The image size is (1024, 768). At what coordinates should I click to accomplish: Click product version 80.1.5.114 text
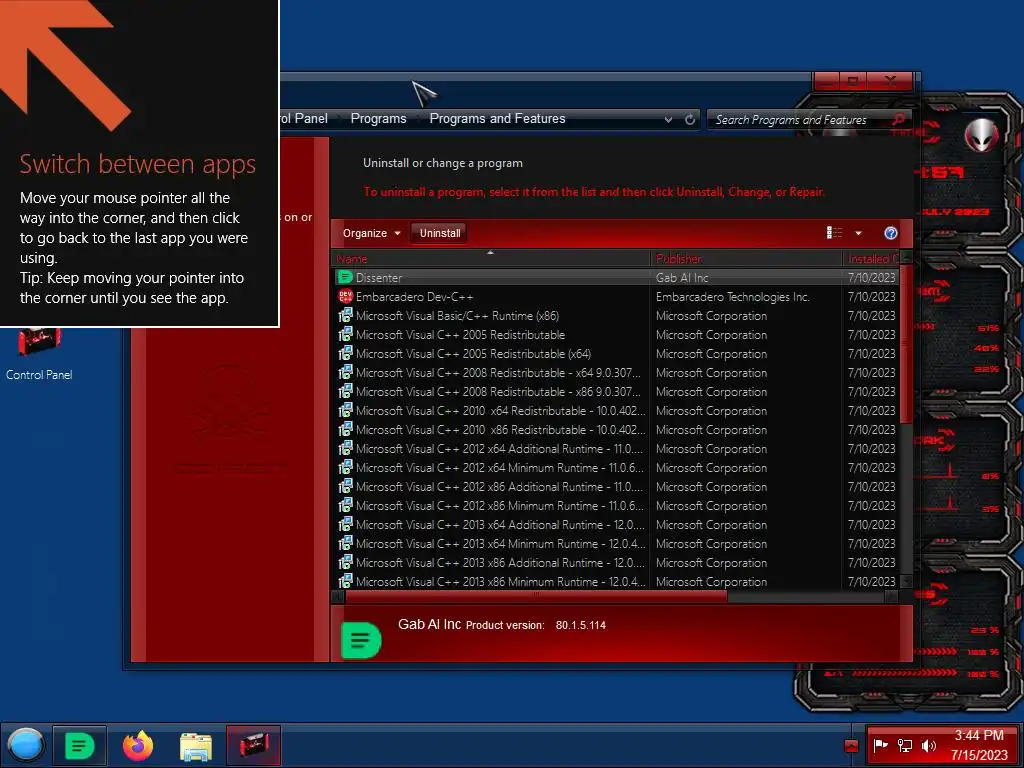pyautogui.click(x=581, y=625)
